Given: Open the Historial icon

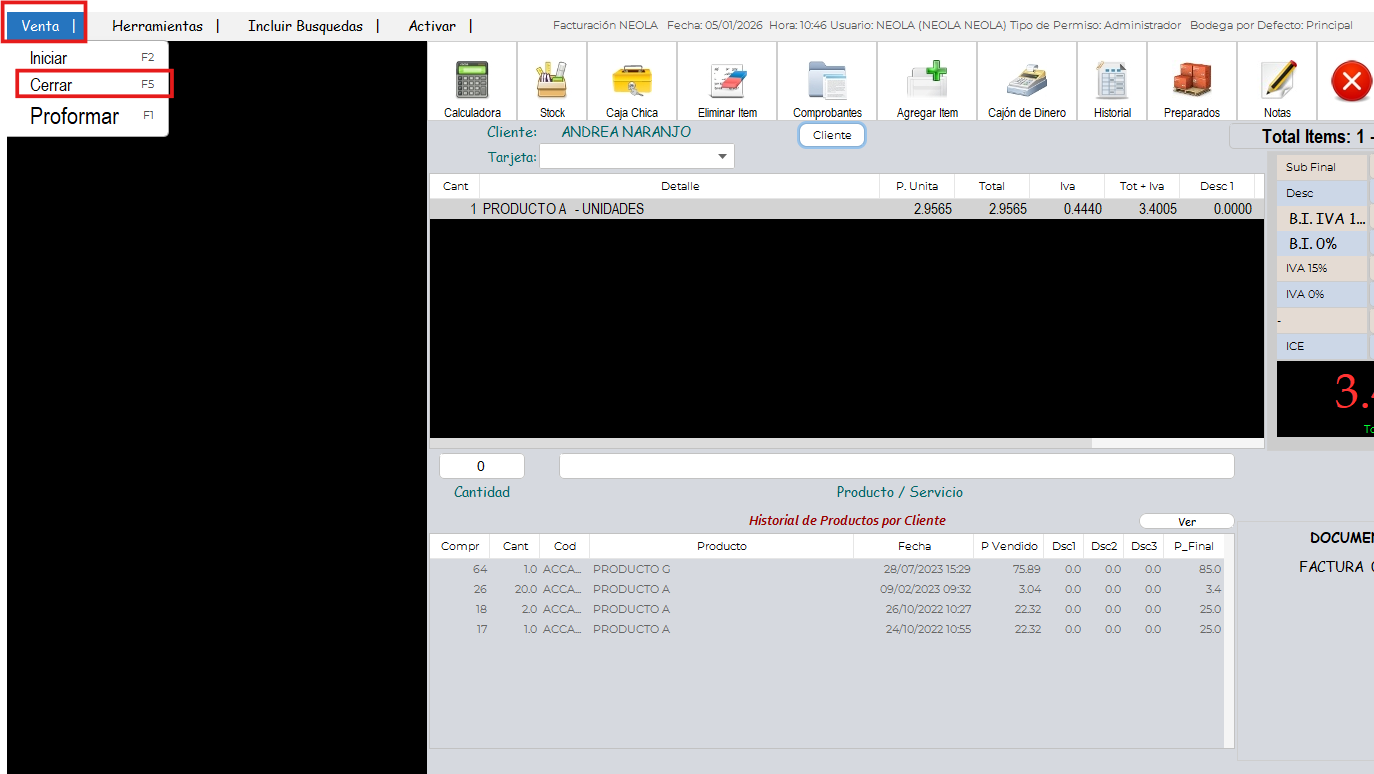Looking at the screenshot, I should point(1112,81).
